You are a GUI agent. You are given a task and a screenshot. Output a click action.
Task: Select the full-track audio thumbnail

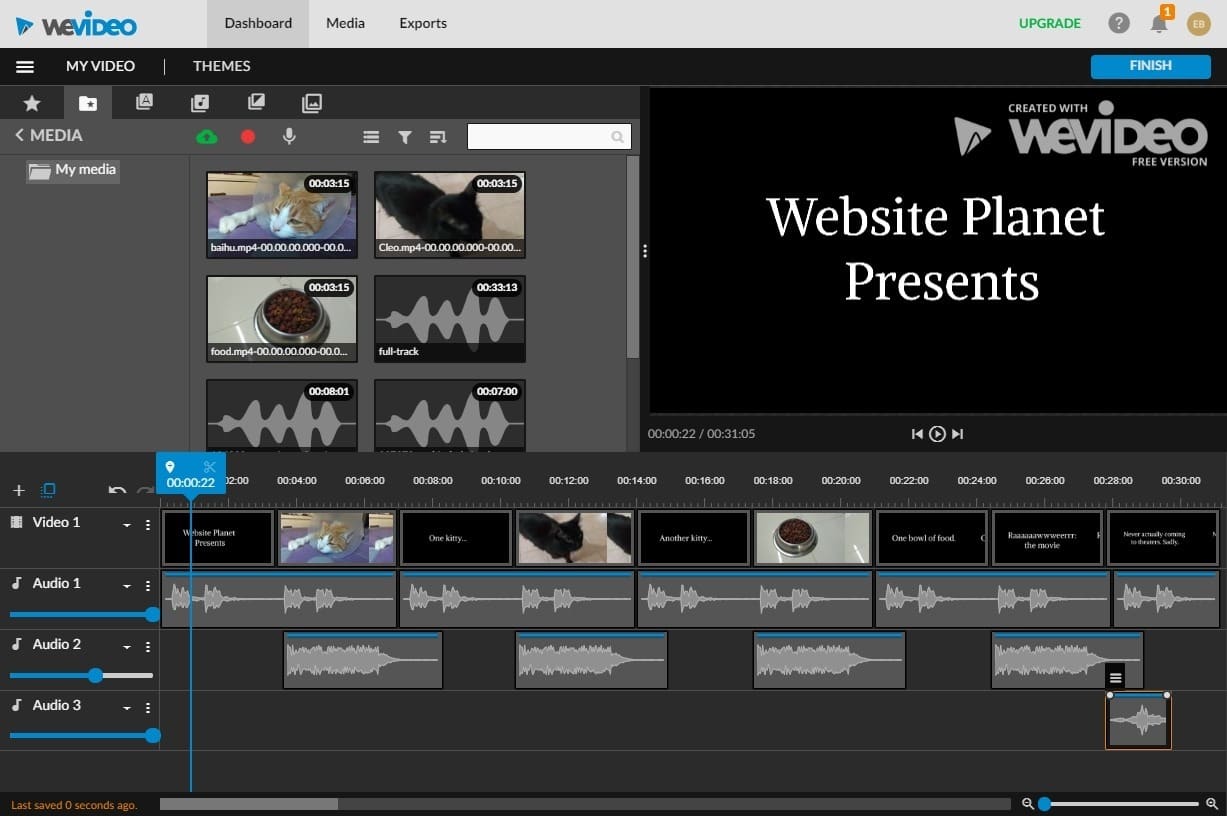450,319
